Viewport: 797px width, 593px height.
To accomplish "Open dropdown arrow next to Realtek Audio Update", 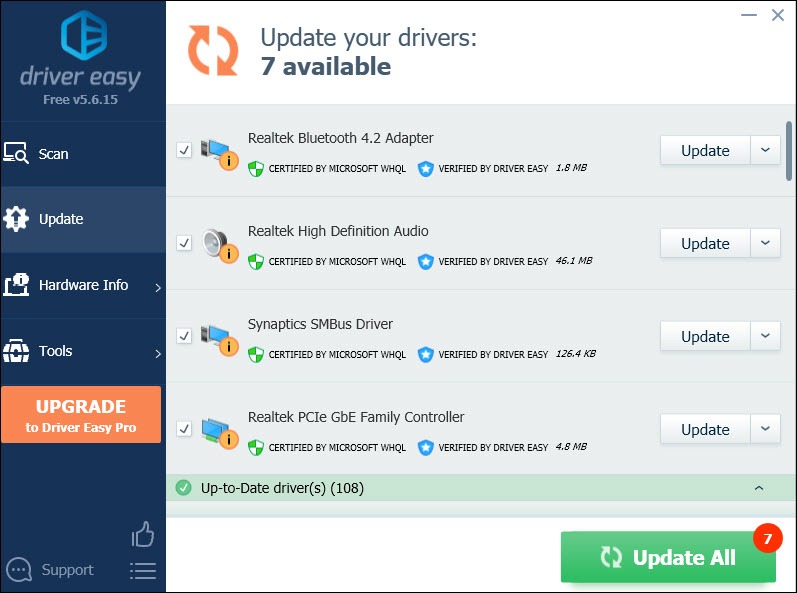I will [x=765, y=243].
